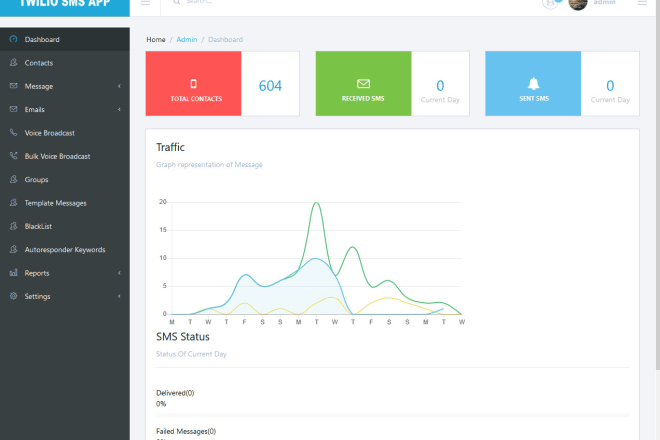Click the green Received SMS card

coord(364,83)
